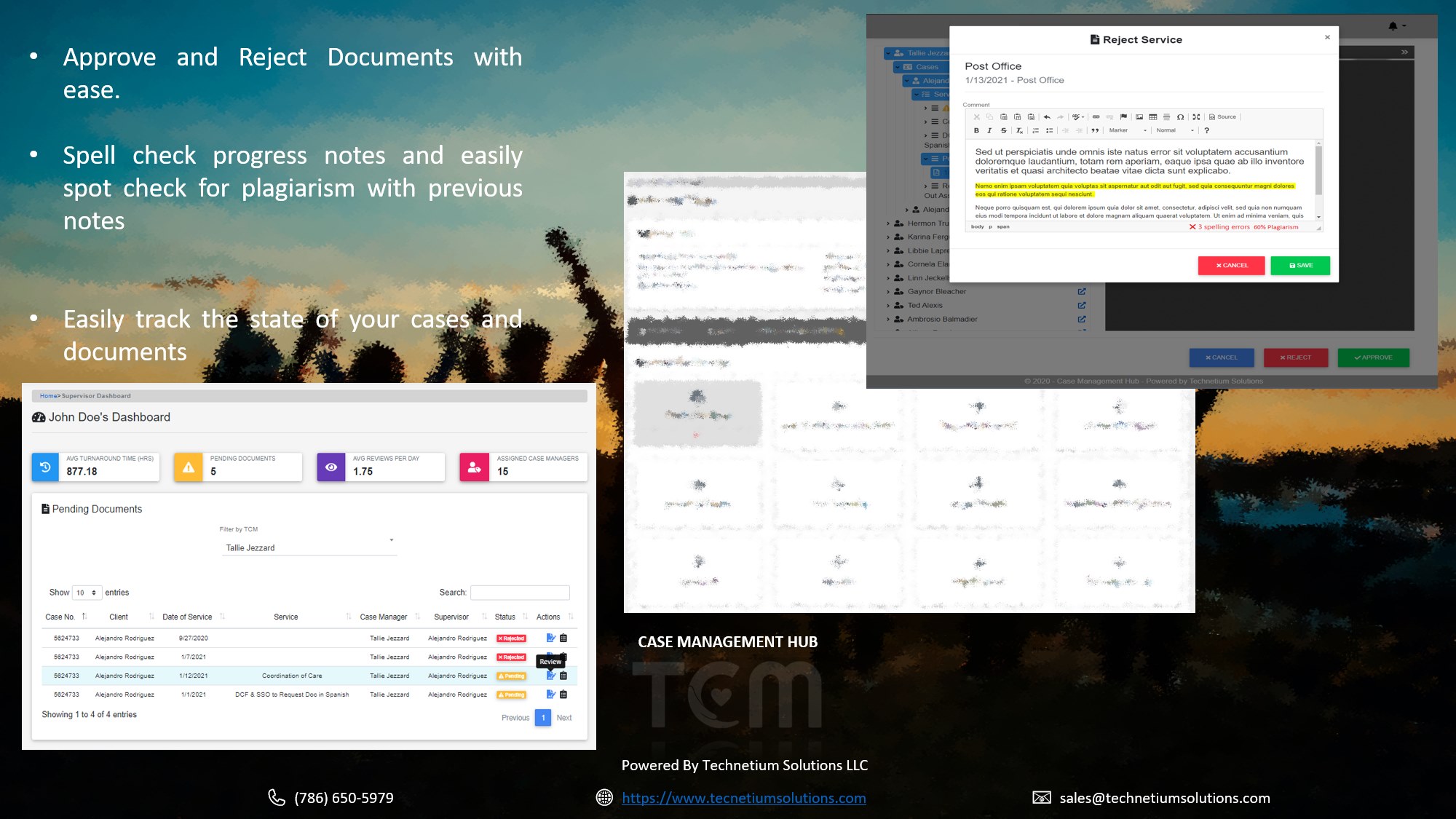Click the Source button in editor toolbar
Screen dimensions: 1456x819
coord(1223,117)
